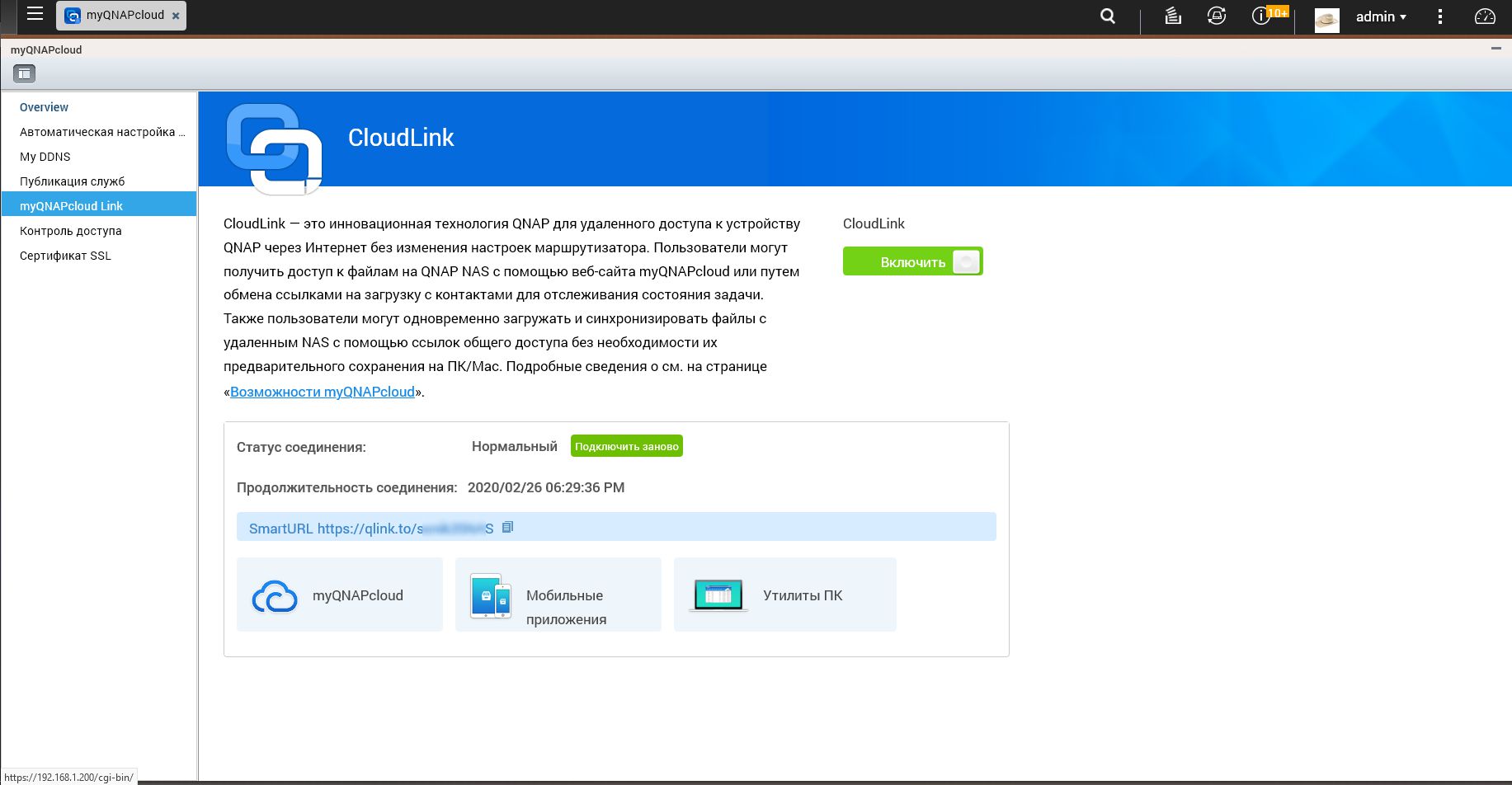This screenshot has width=1512, height=785.
Task: Open the myQNAPcloud cloud tile
Action: pyautogui.click(x=340, y=595)
